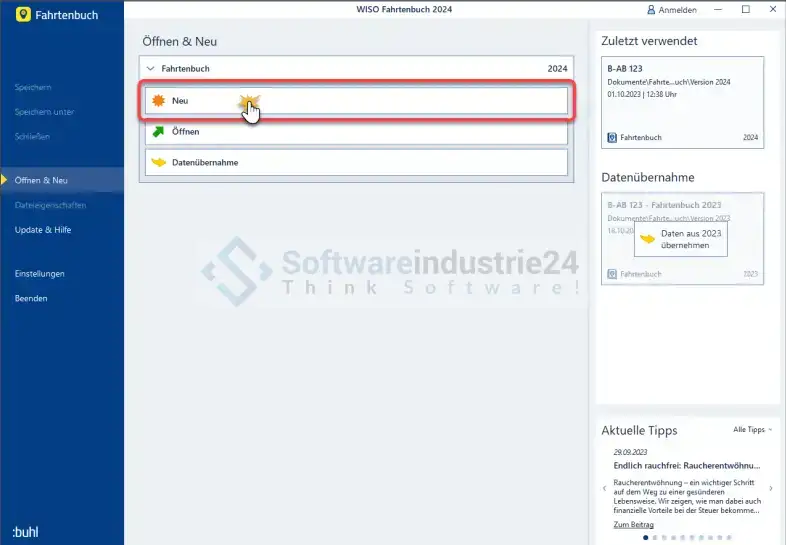Screen dimensions: 786x545
Task: Click the Öffnen button
Action: (356, 132)
